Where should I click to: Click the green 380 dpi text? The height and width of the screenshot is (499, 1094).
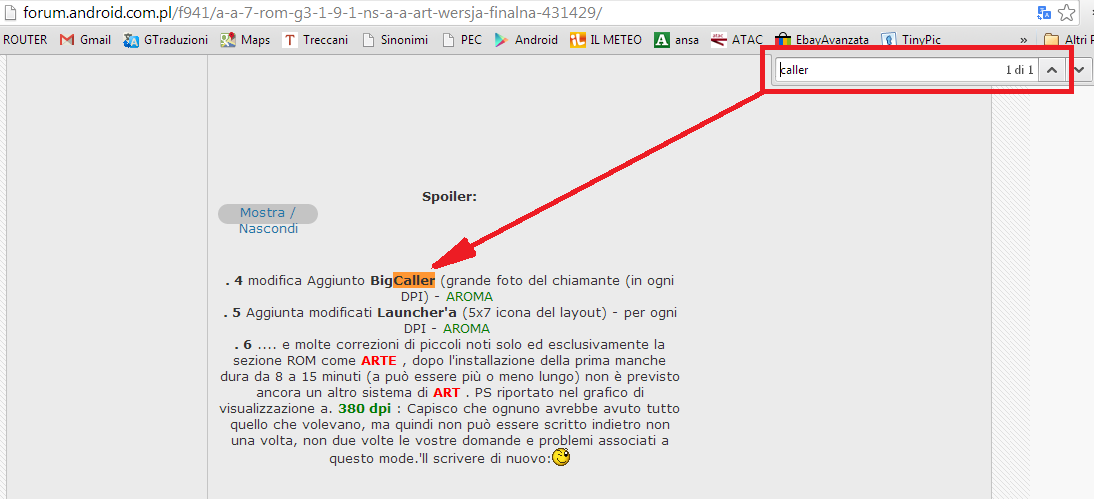(x=365, y=408)
